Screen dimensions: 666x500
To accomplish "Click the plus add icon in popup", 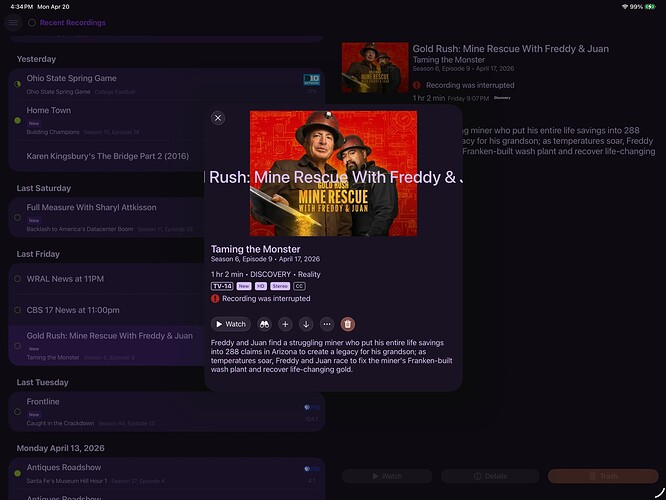I will [285, 324].
